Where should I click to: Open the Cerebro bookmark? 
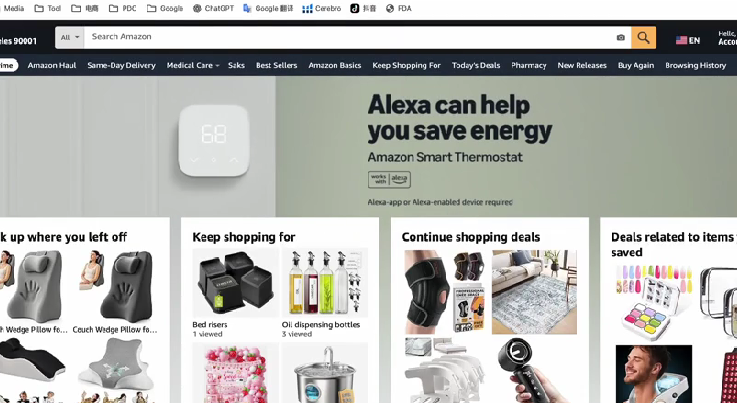(x=321, y=8)
